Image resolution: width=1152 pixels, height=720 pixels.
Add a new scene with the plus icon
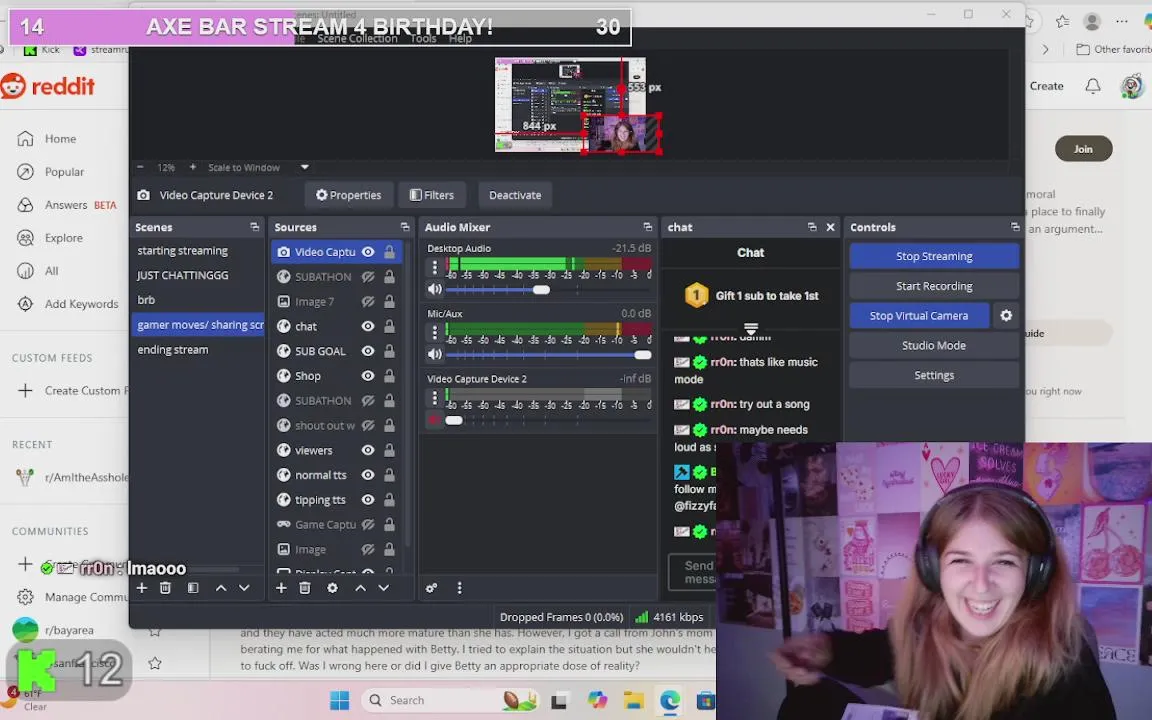[x=142, y=588]
